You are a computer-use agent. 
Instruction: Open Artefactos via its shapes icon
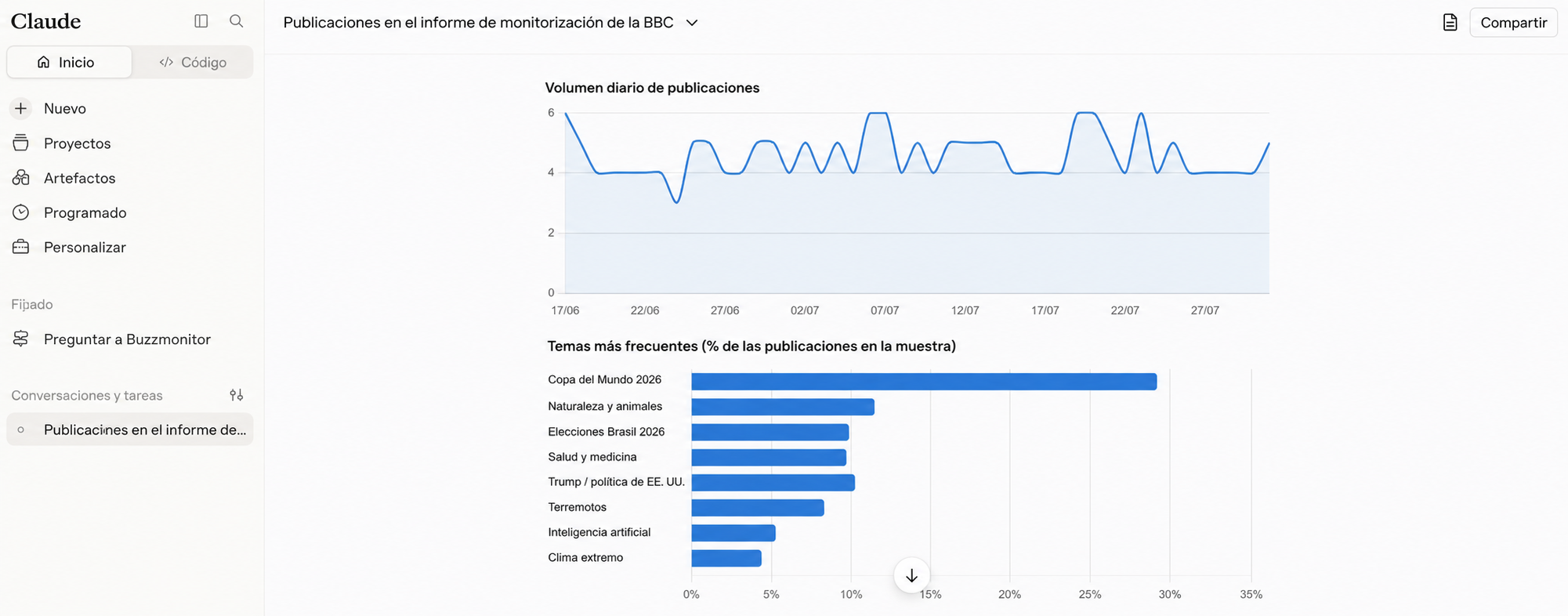coord(21,178)
